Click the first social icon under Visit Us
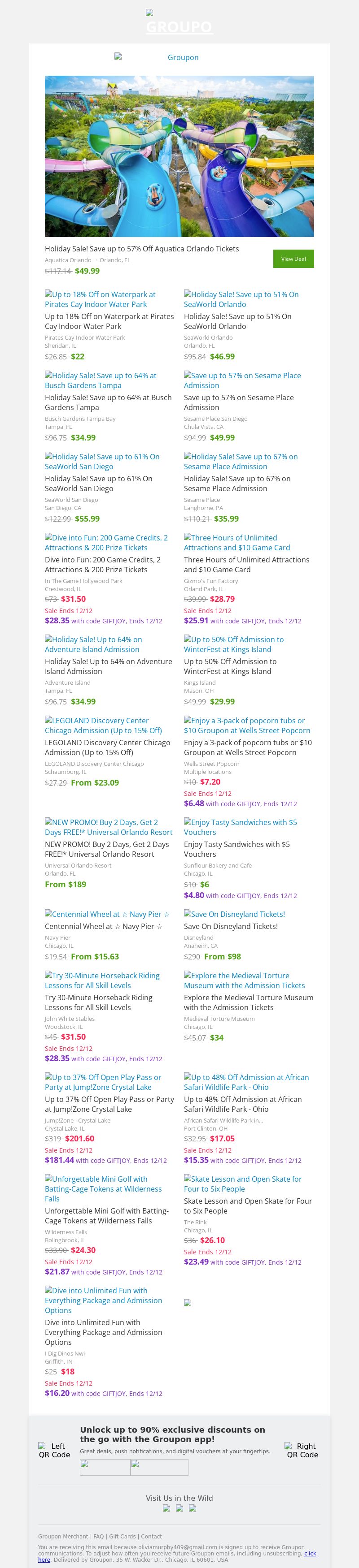The height and width of the screenshot is (1568, 359). click(166, 1508)
